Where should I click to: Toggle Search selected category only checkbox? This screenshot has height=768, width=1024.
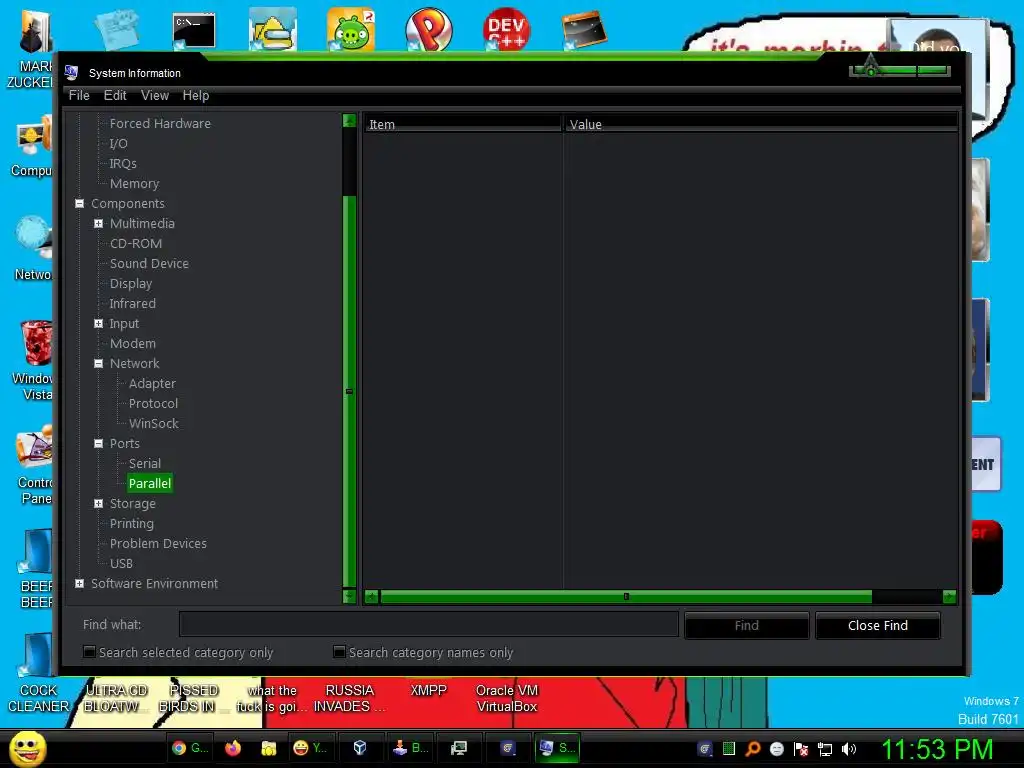pos(89,652)
